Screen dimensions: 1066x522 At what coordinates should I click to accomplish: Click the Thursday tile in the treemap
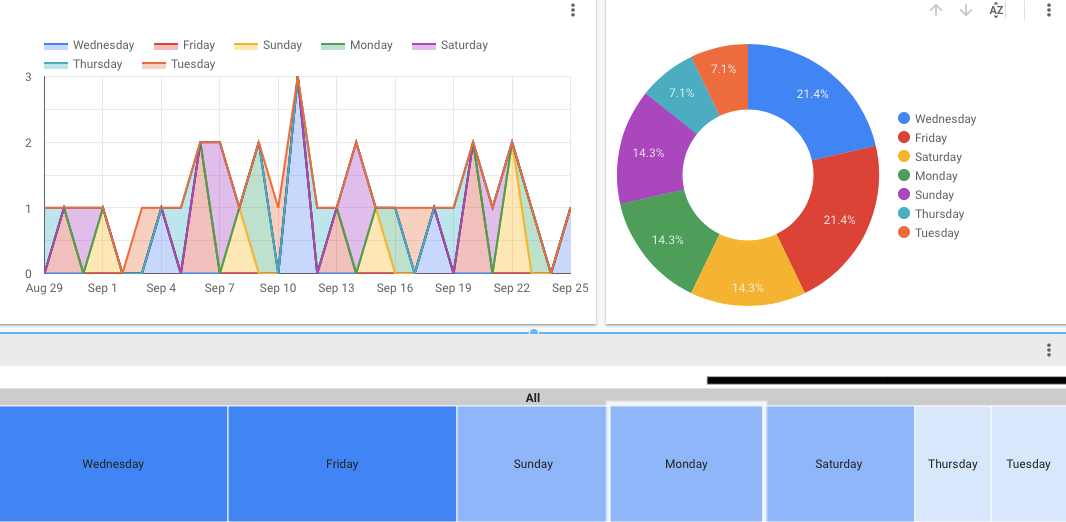[x=952, y=464]
